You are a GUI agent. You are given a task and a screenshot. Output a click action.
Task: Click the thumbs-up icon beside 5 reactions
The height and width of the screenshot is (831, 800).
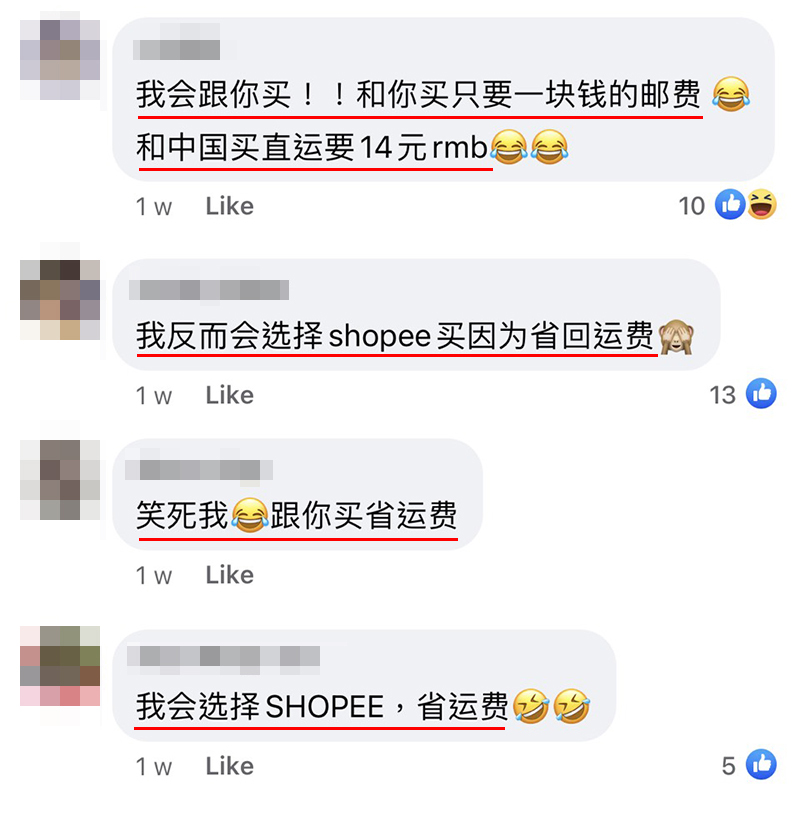click(761, 764)
